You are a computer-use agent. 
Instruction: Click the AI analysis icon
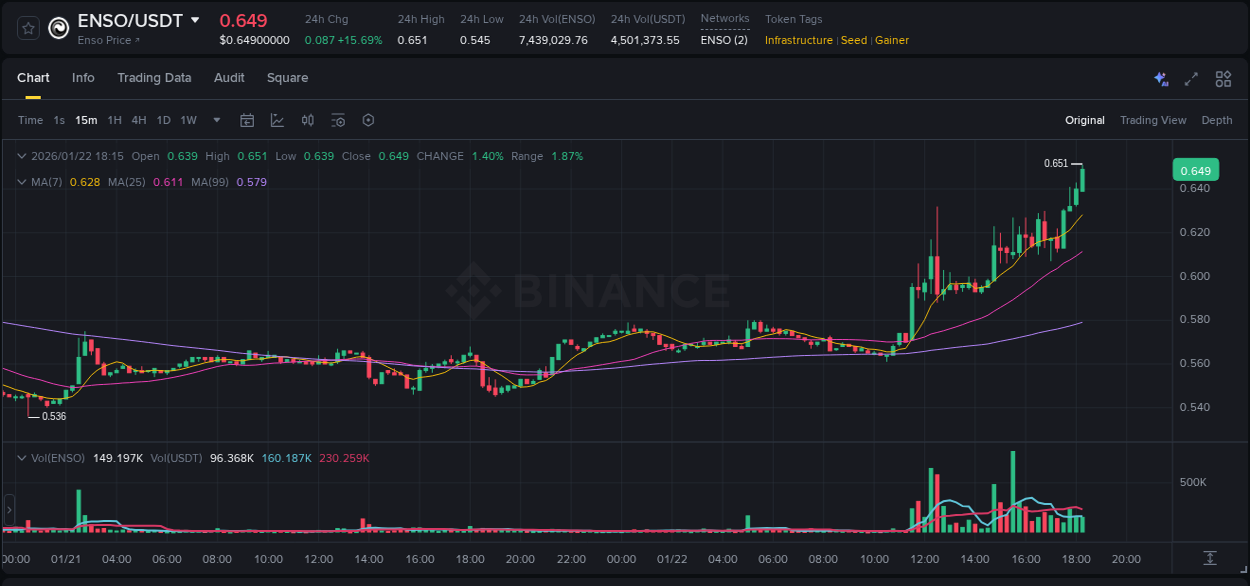tap(1160, 78)
